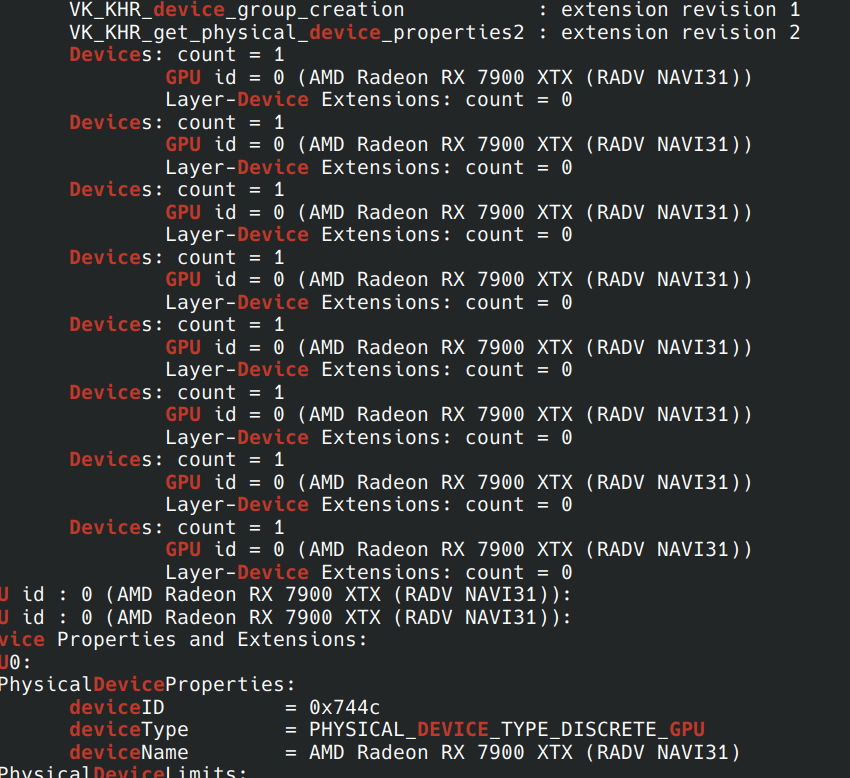Click the deviceType label

pos(128,729)
